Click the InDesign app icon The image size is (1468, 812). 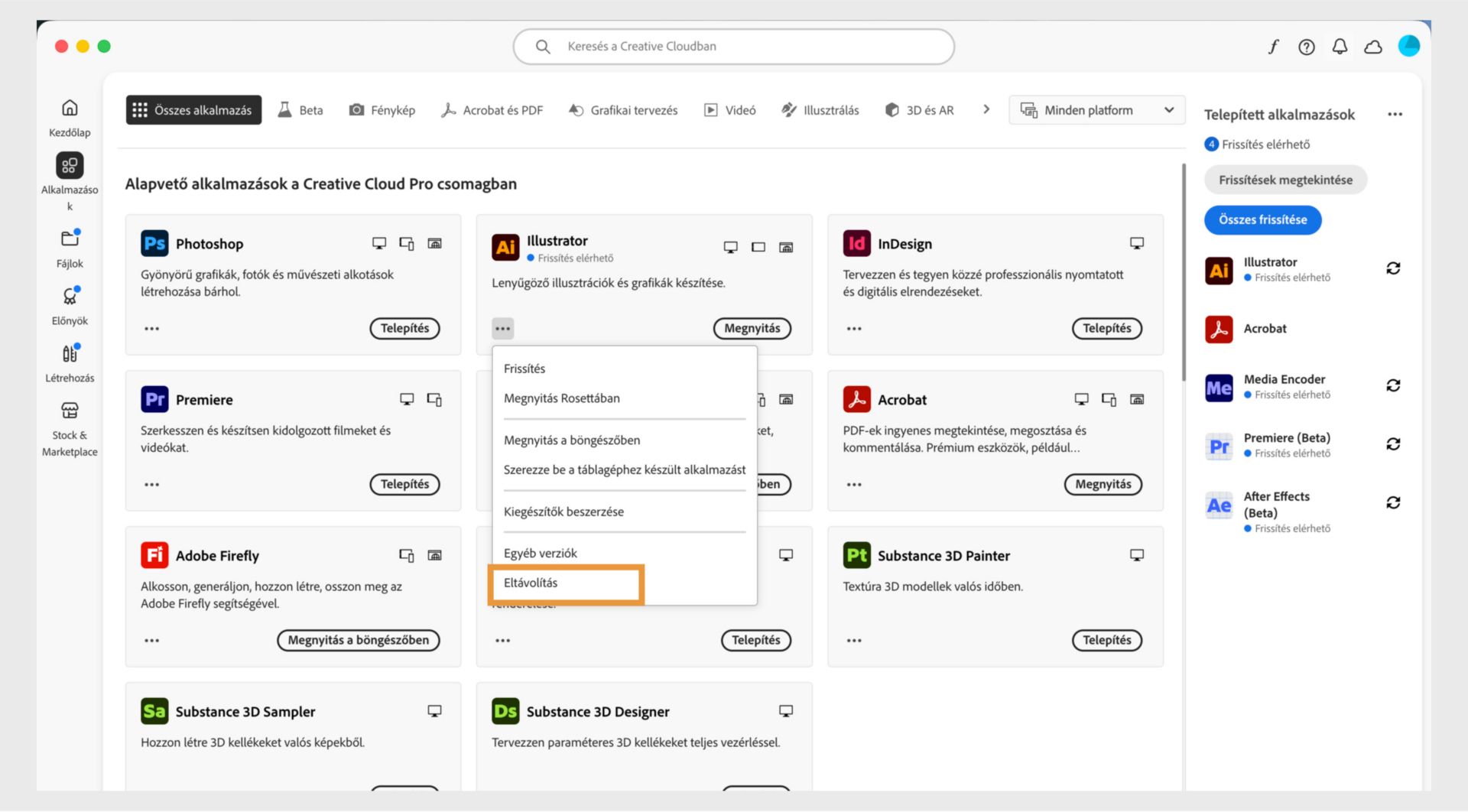(x=857, y=243)
